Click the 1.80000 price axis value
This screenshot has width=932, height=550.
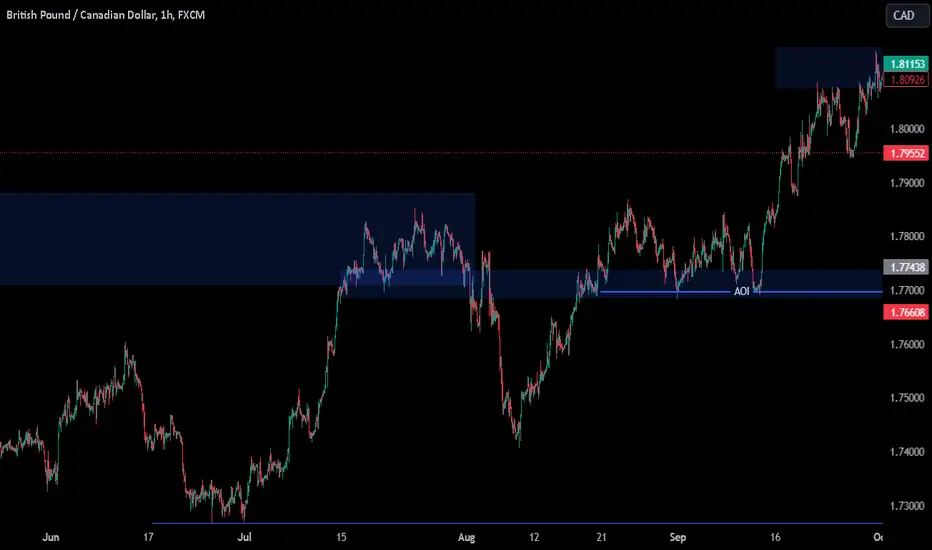pos(907,129)
